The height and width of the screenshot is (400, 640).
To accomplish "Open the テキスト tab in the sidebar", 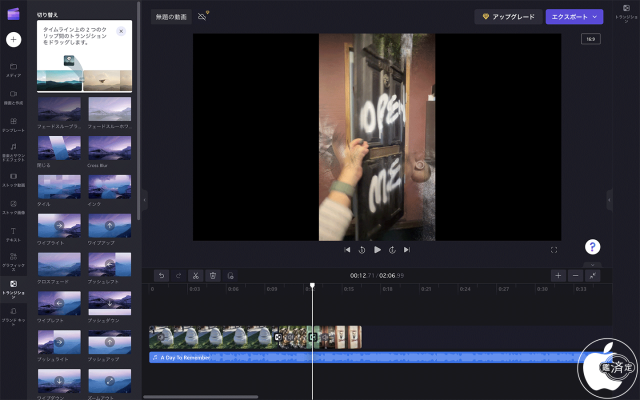I will pyautogui.click(x=13, y=232).
